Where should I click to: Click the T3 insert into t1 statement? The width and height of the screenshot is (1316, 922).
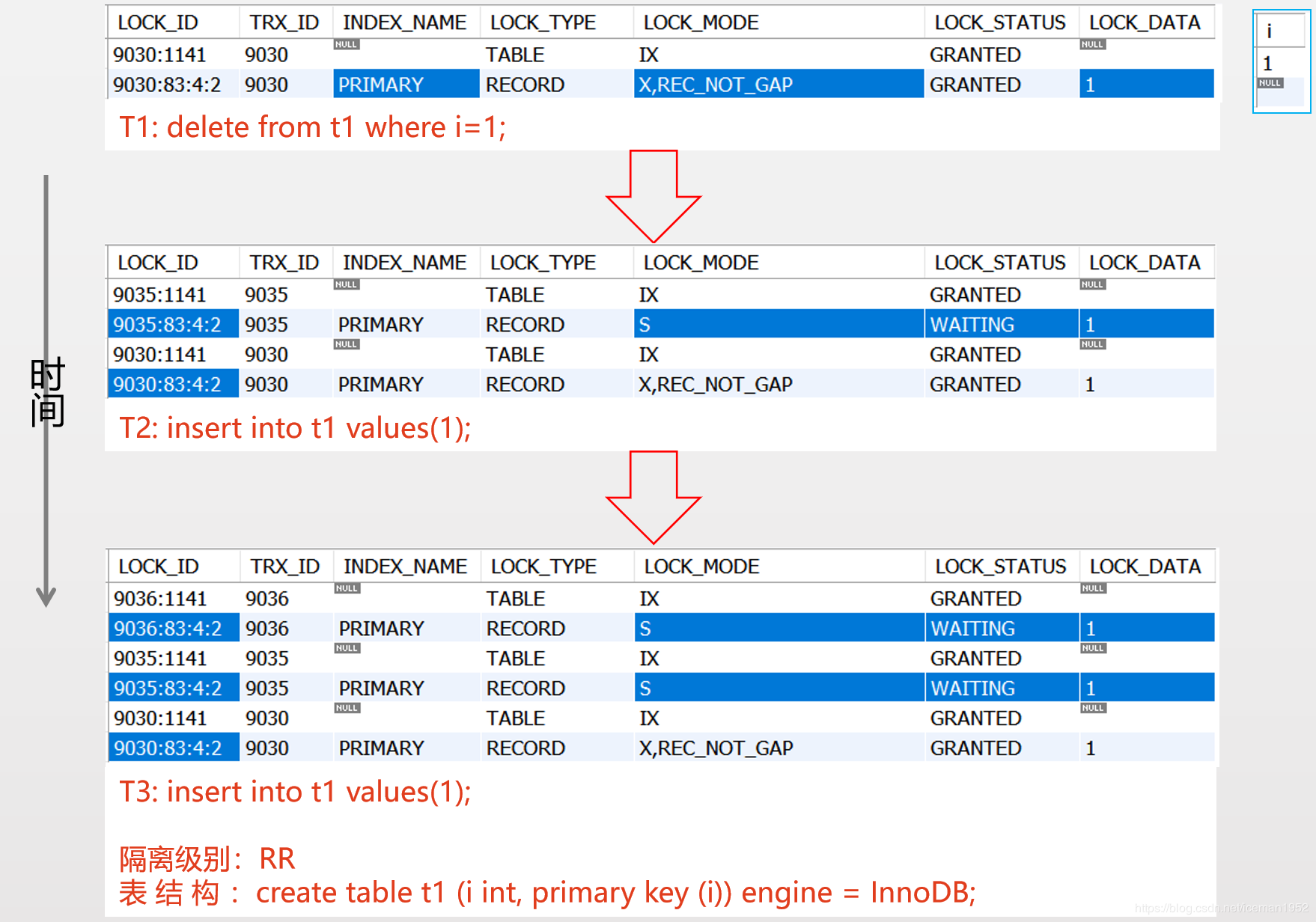[x=295, y=792]
